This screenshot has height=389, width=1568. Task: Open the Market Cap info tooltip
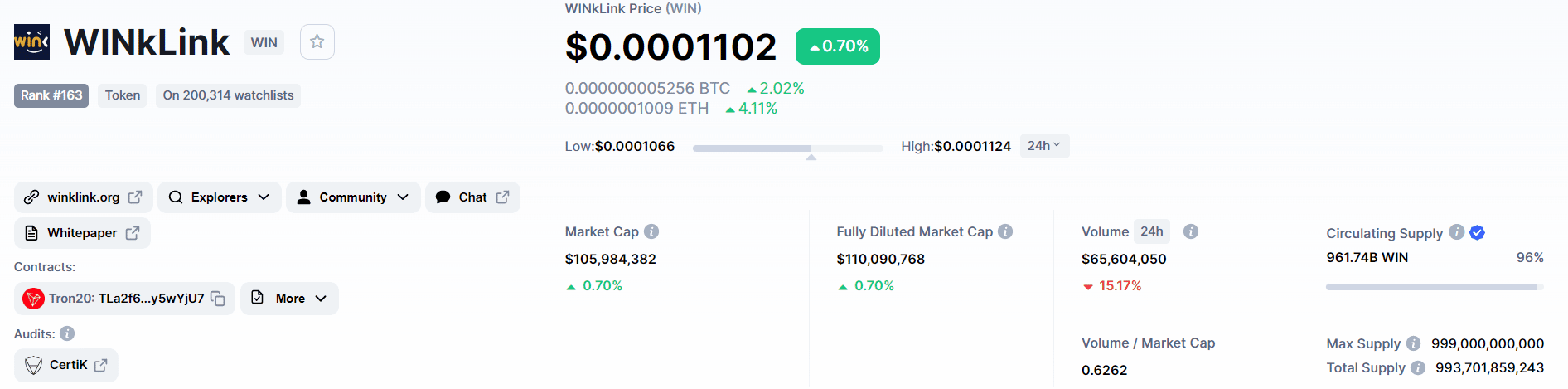pyautogui.click(x=651, y=231)
